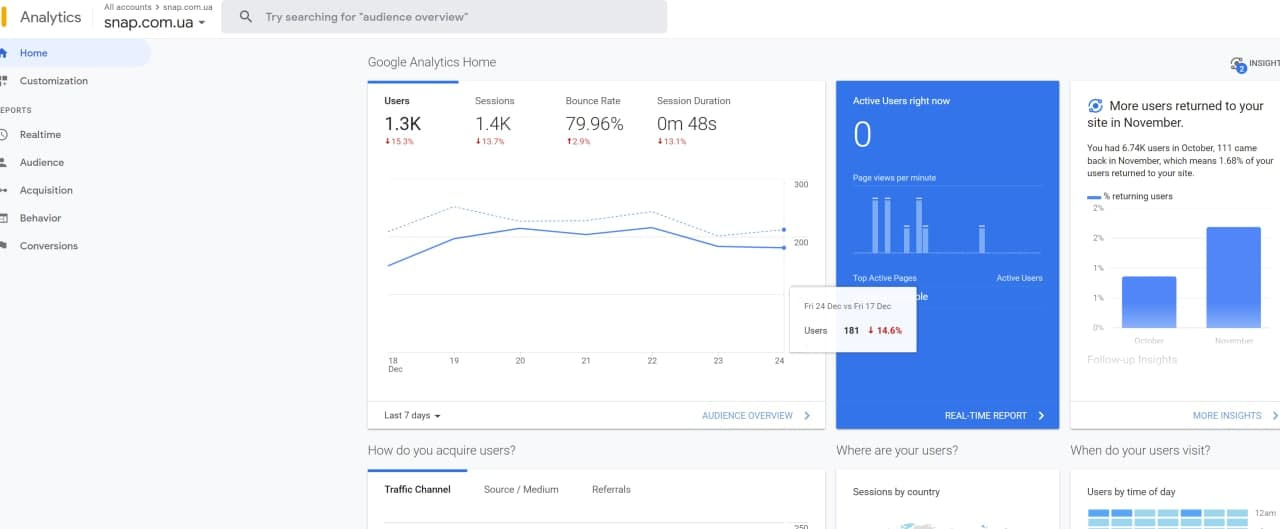Select the Sessions metric tab
This screenshot has width=1280, height=529.
[494, 101]
